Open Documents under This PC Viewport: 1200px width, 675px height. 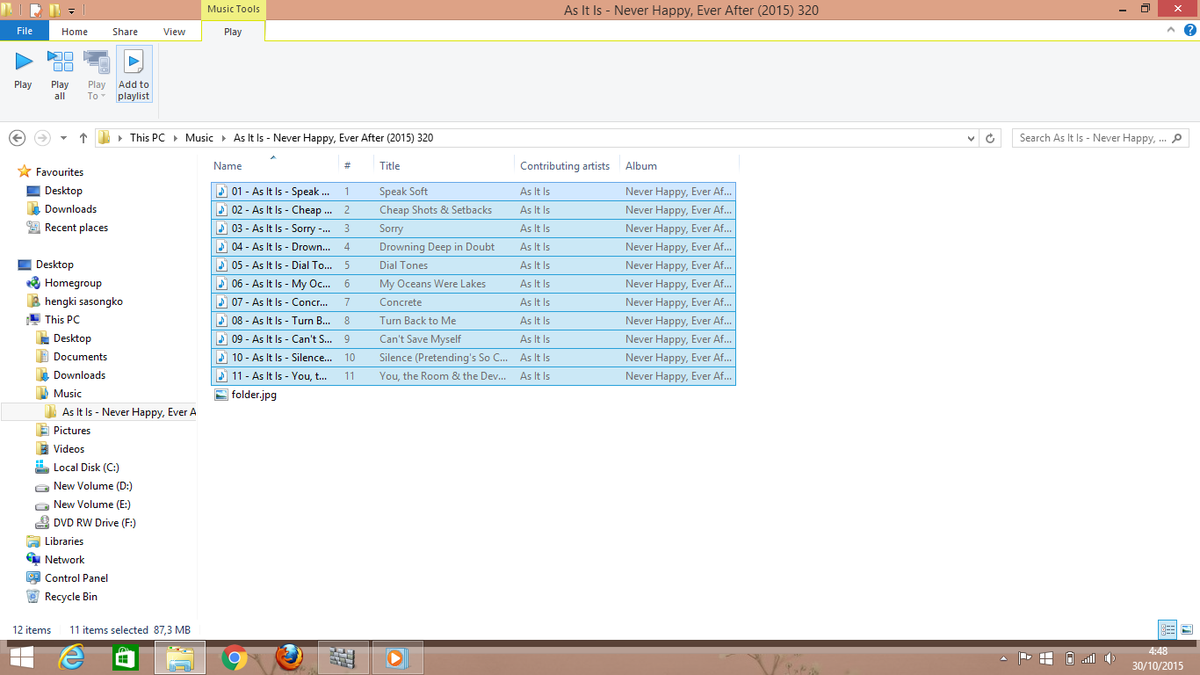coord(80,357)
